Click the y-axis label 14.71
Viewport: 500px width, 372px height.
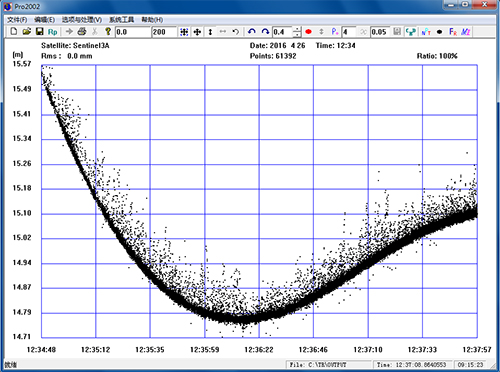point(22,337)
